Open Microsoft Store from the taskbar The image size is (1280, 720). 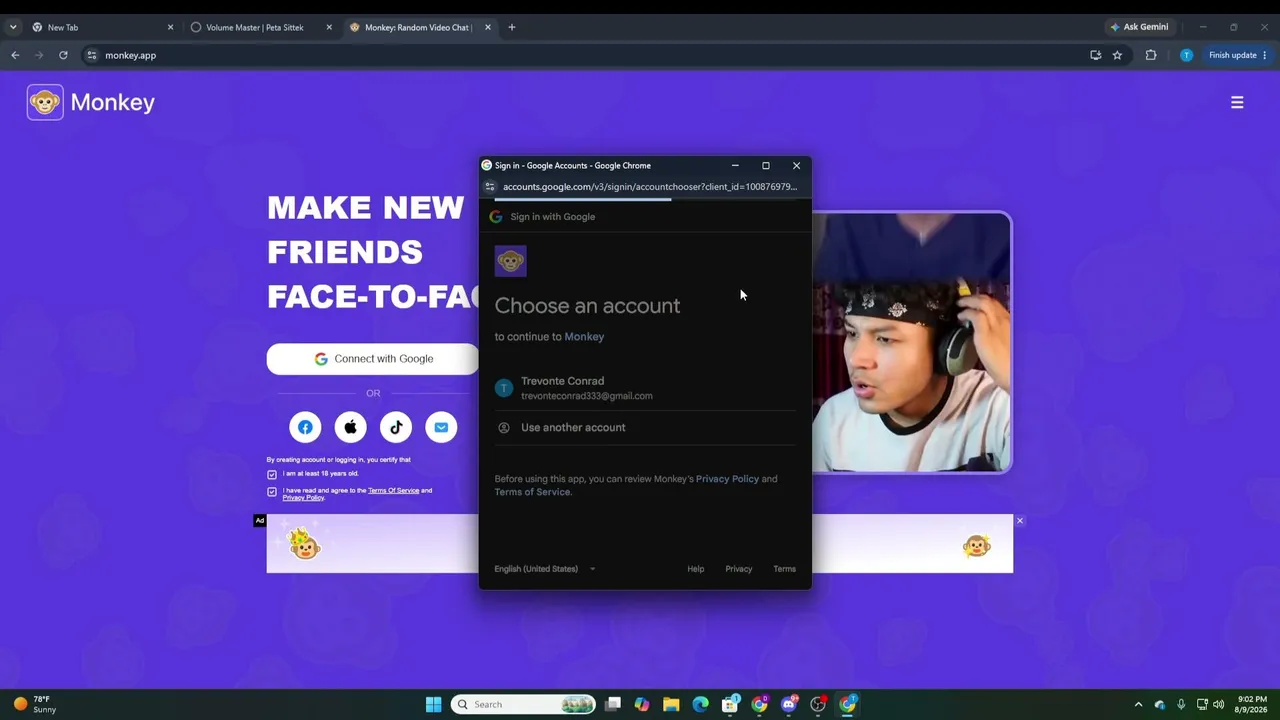(730, 704)
